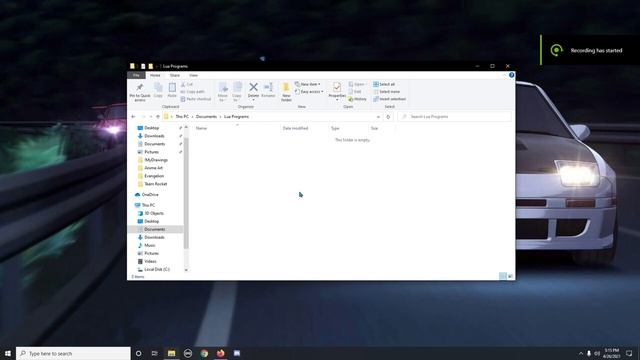
Task: Select This PC in navigation pane
Action: tap(148, 205)
